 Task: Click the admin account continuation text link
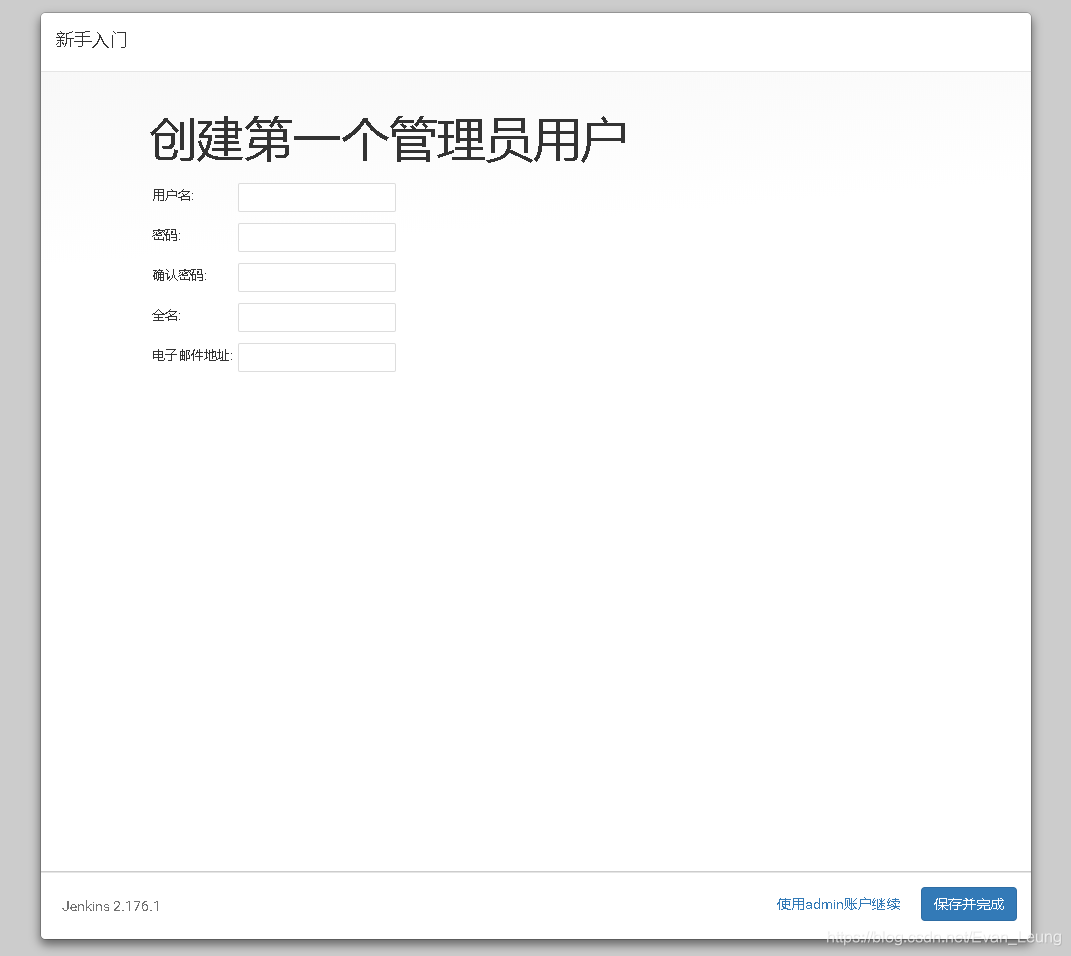(838, 903)
